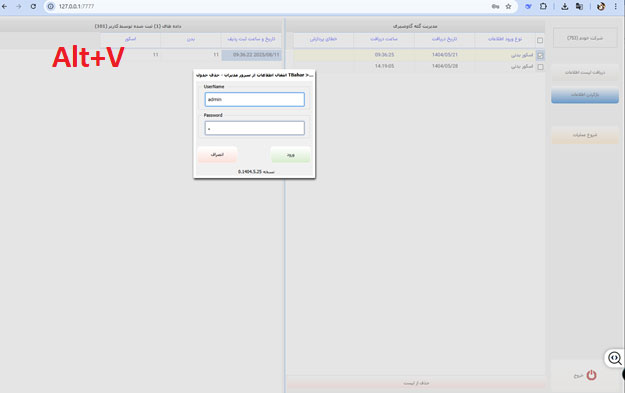Select date cell 1404/05/28
The image size is (625, 393).
pyautogui.click(x=445, y=66)
